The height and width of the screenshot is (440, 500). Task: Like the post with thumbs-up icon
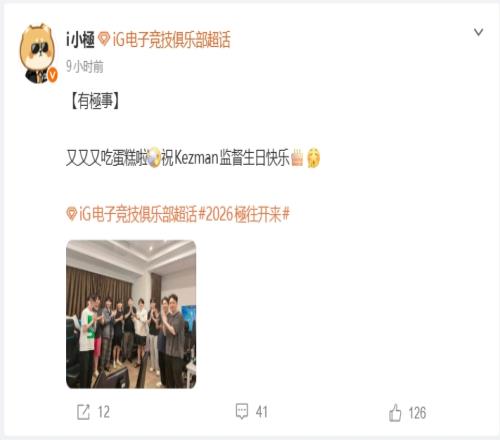pyautogui.click(x=395, y=413)
